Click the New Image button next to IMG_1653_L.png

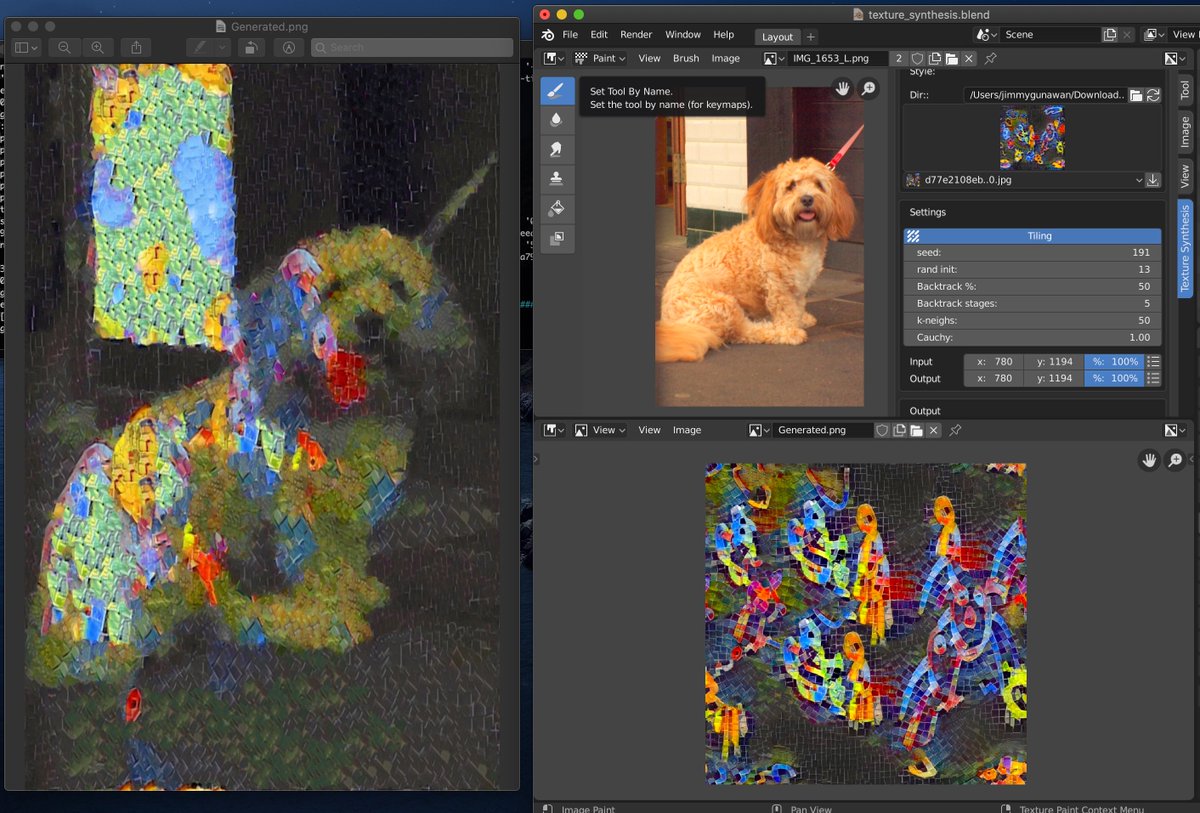(935, 58)
